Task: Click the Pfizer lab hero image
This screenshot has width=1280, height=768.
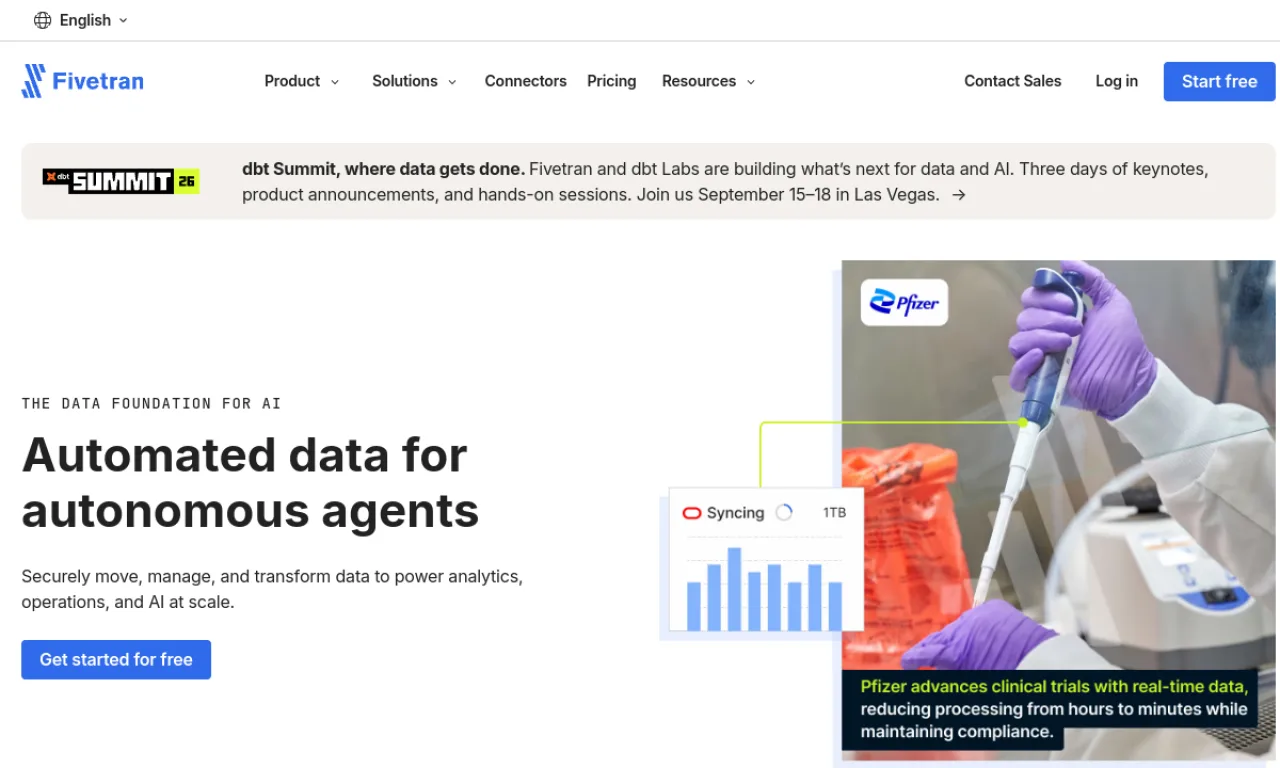Action: [1060, 510]
